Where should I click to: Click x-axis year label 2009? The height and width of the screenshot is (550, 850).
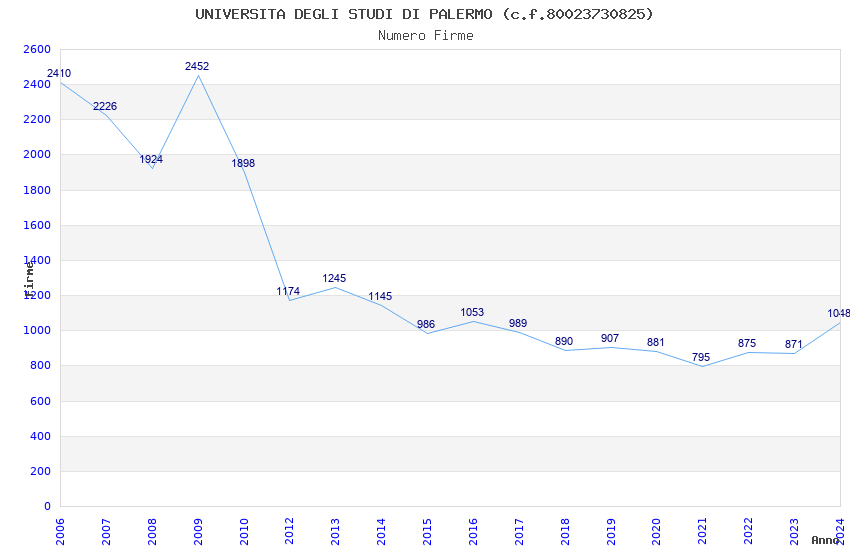[198, 532]
